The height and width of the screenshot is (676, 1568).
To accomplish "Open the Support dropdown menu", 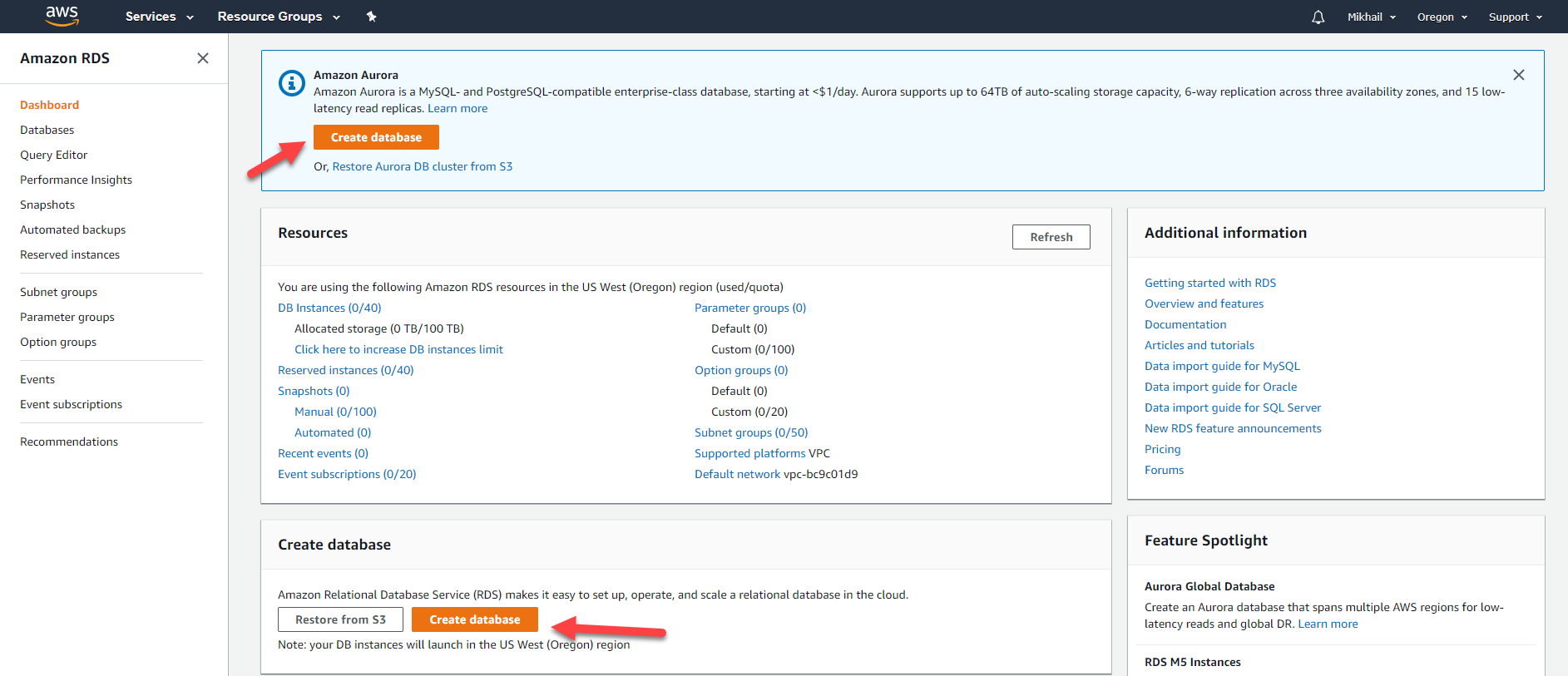I will point(1516,17).
